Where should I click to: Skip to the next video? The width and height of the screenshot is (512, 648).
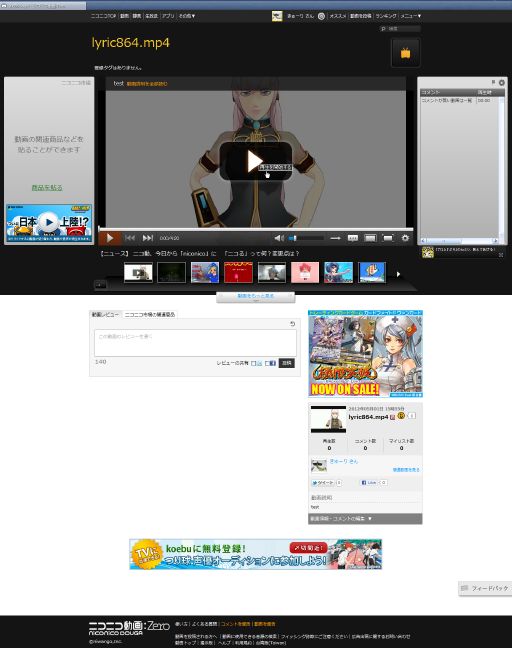coord(148,238)
